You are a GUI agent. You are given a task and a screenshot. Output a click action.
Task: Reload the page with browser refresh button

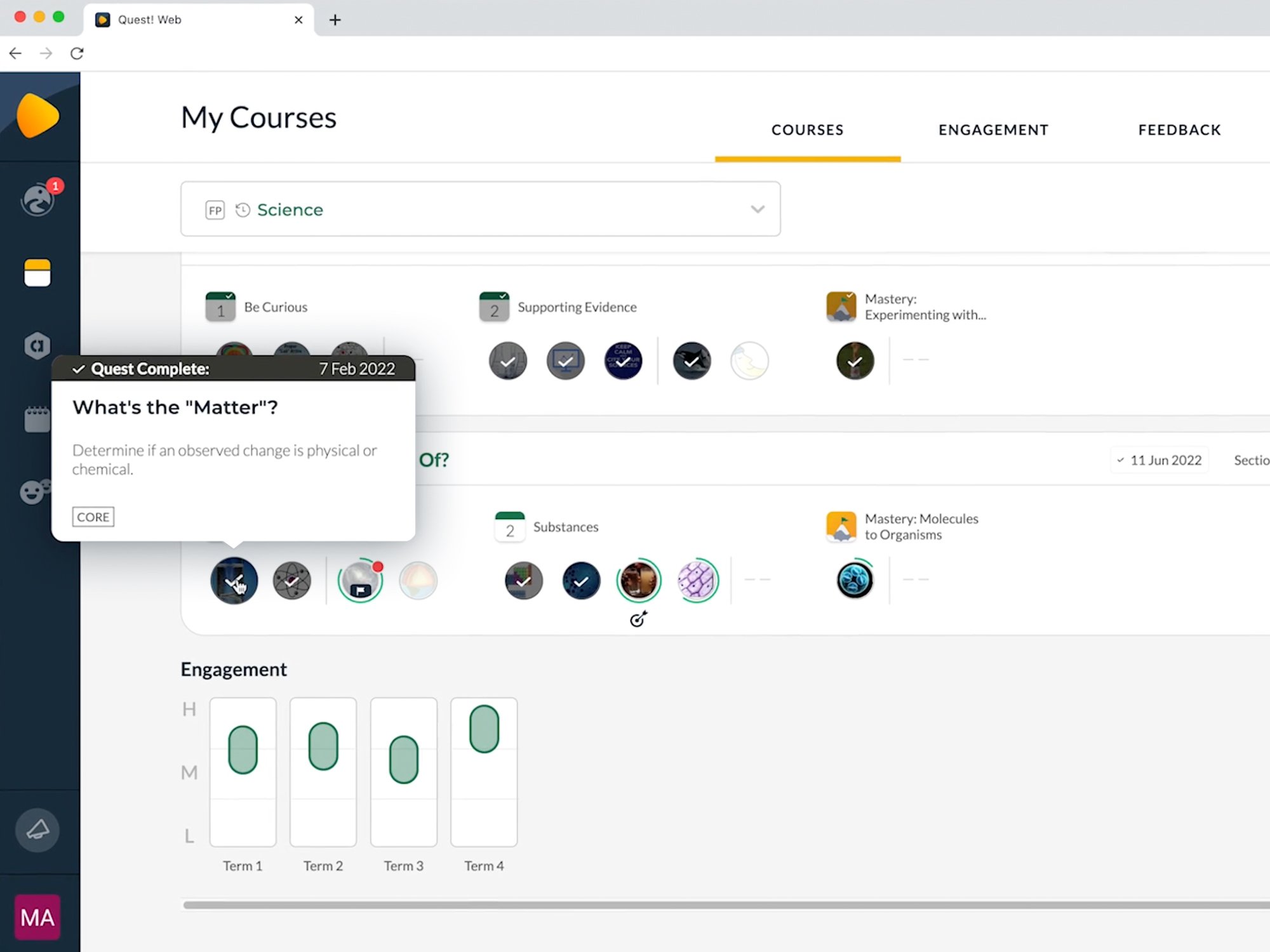coord(77,54)
